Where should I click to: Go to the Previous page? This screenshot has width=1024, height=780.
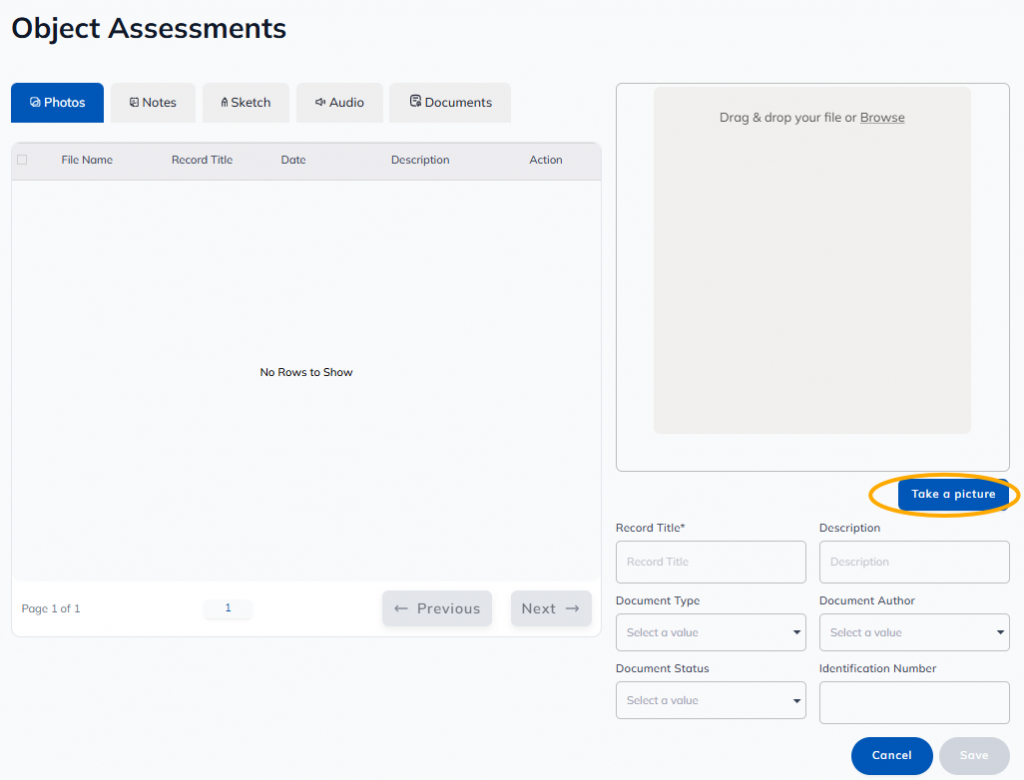click(x=437, y=608)
